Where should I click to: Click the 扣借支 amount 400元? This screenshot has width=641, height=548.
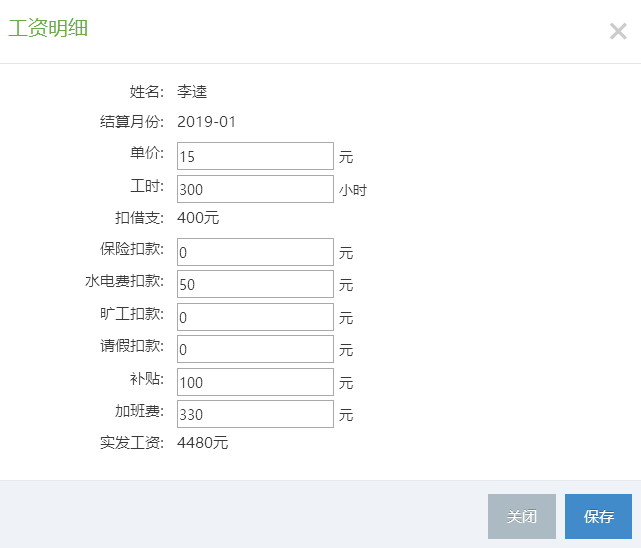198,217
